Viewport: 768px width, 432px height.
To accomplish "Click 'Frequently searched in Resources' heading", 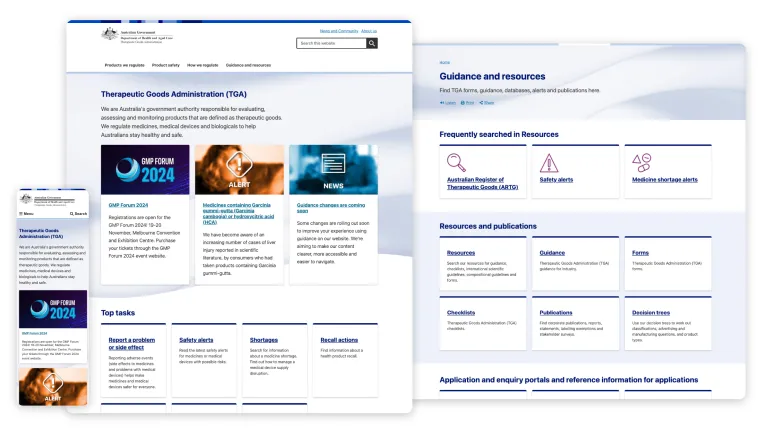I will tap(499, 134).
